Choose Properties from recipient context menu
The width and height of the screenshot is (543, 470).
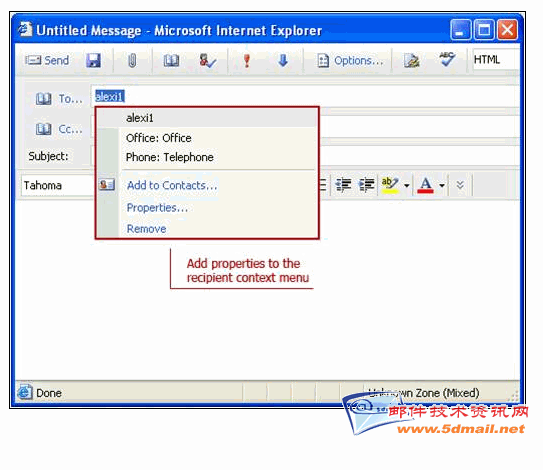point(157,208)
